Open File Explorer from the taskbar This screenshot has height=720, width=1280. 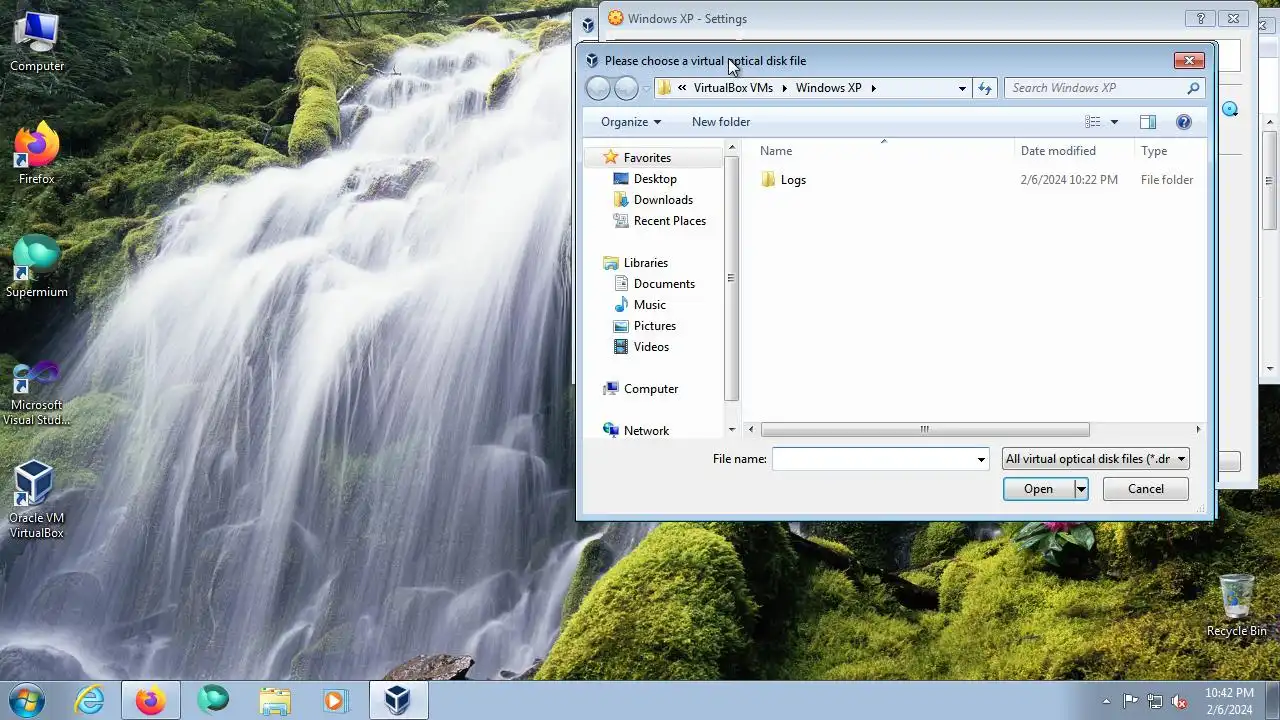[275, 700]
